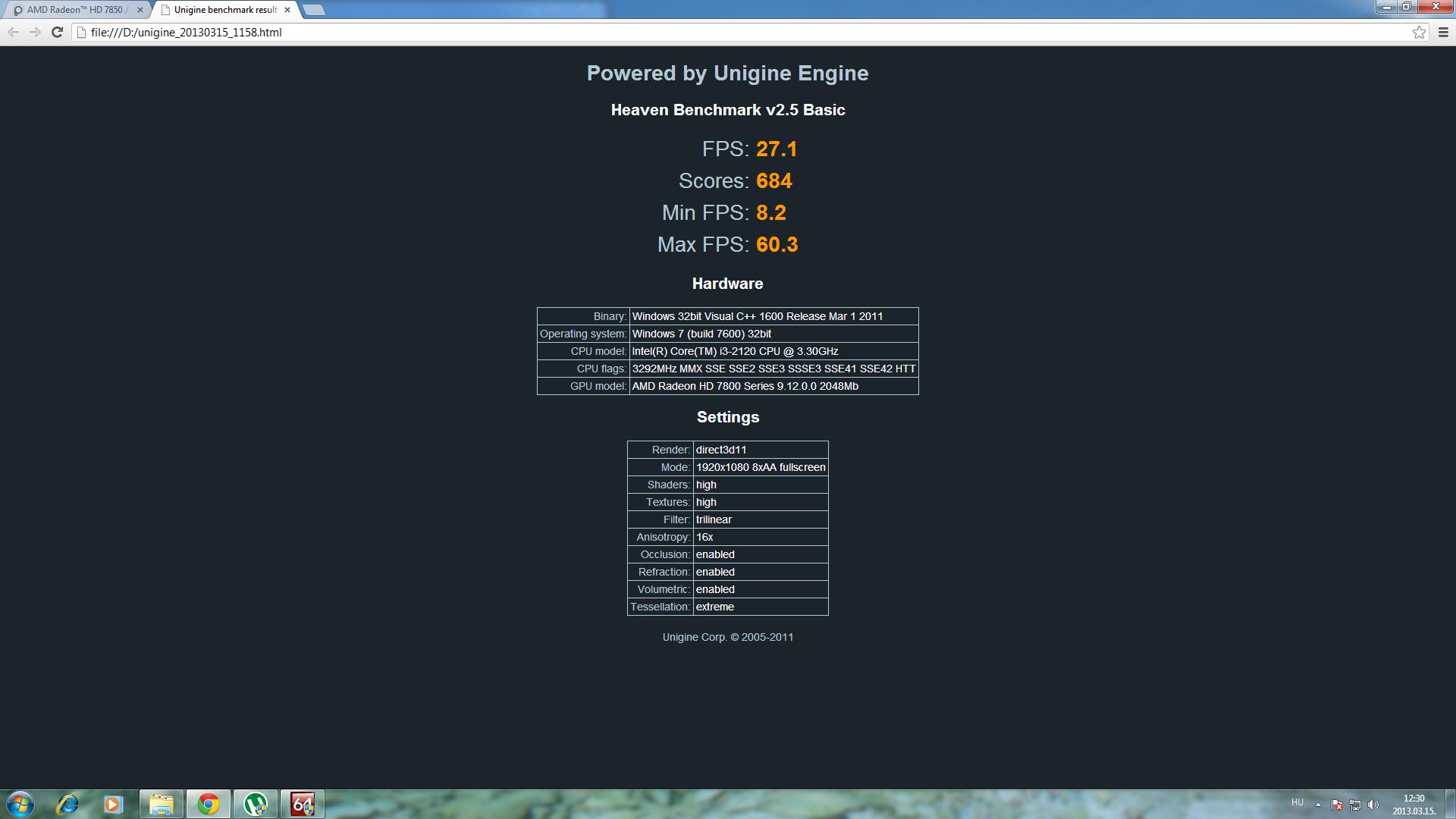
Task: Reload the benchmark results page
Action: [x=57, y=32]
